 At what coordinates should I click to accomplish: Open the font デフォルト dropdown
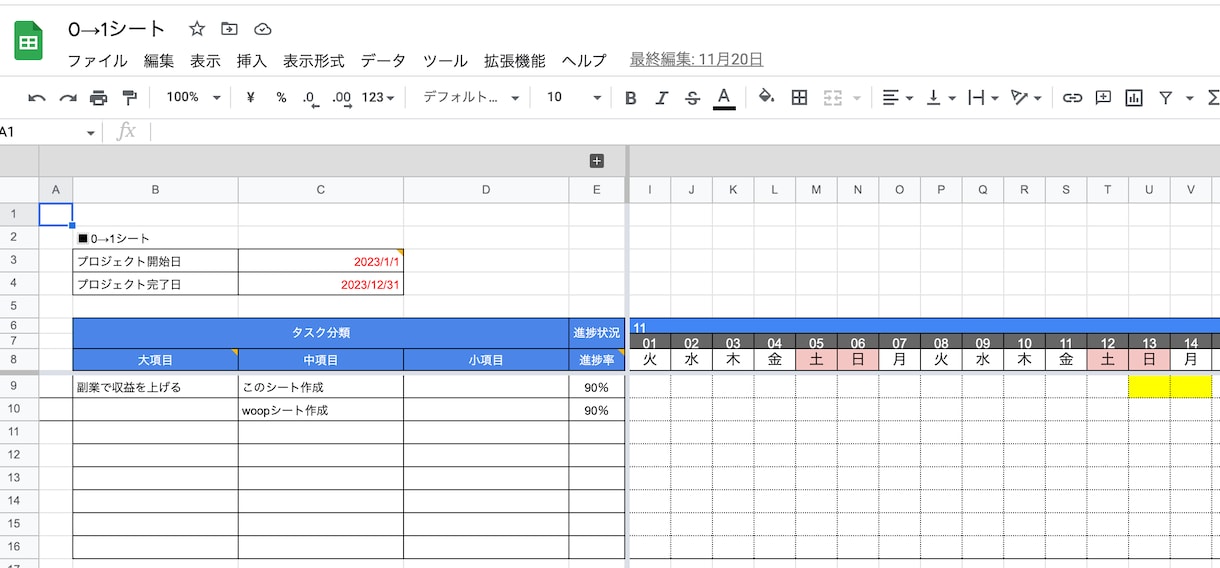click(471, 97)
